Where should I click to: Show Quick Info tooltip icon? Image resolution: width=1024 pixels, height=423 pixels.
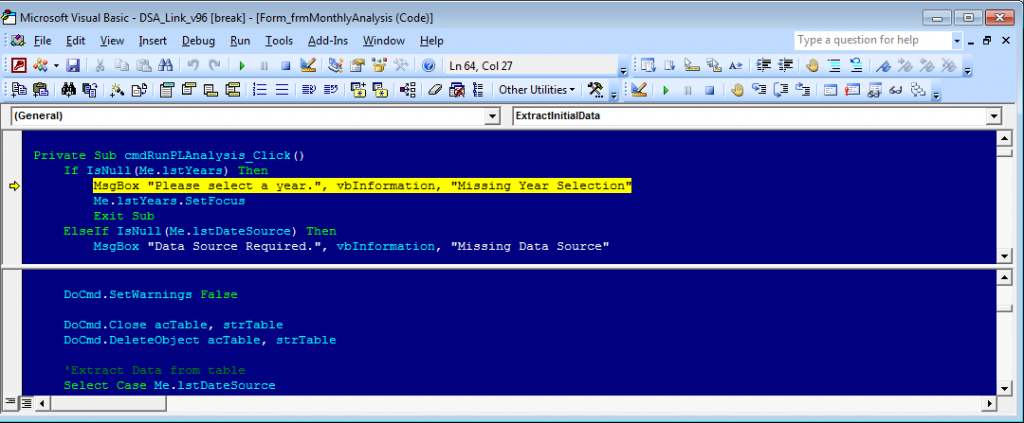[692, 65]
